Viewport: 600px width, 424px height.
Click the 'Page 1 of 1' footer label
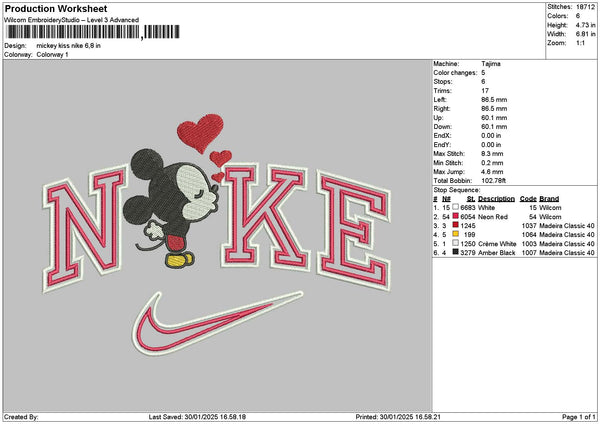[579, 417]
